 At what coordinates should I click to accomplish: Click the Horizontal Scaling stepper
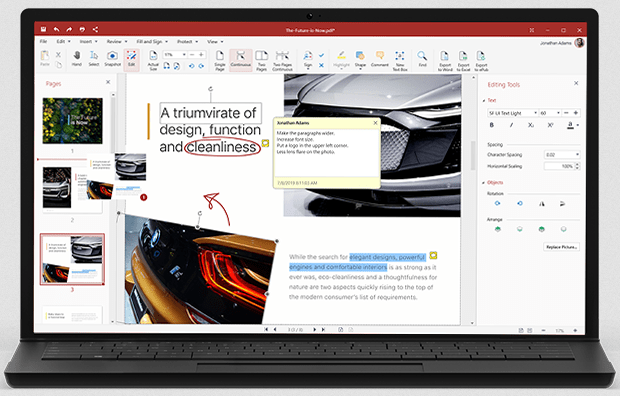click(x=578, y=167)
